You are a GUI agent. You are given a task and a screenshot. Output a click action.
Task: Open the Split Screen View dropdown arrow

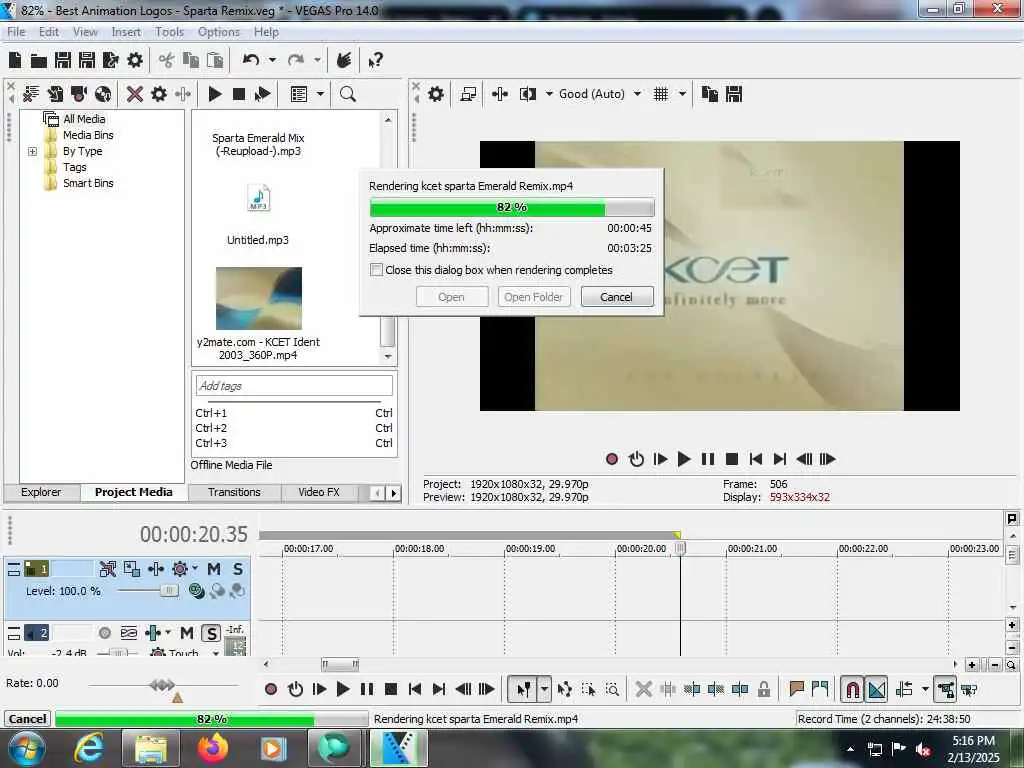tap(549, 94)
